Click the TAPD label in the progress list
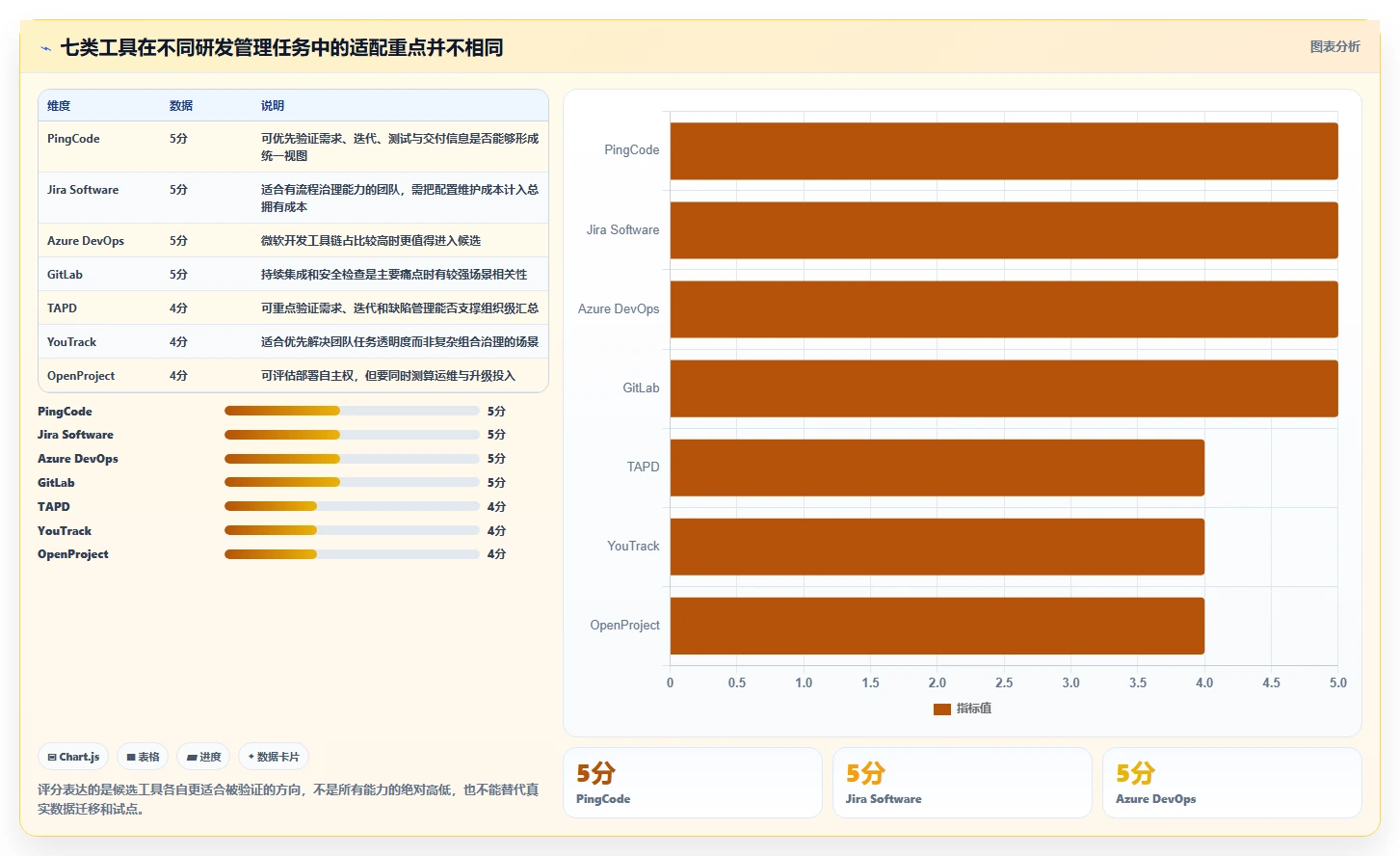The image size is (1400, 856). (54, 507)
